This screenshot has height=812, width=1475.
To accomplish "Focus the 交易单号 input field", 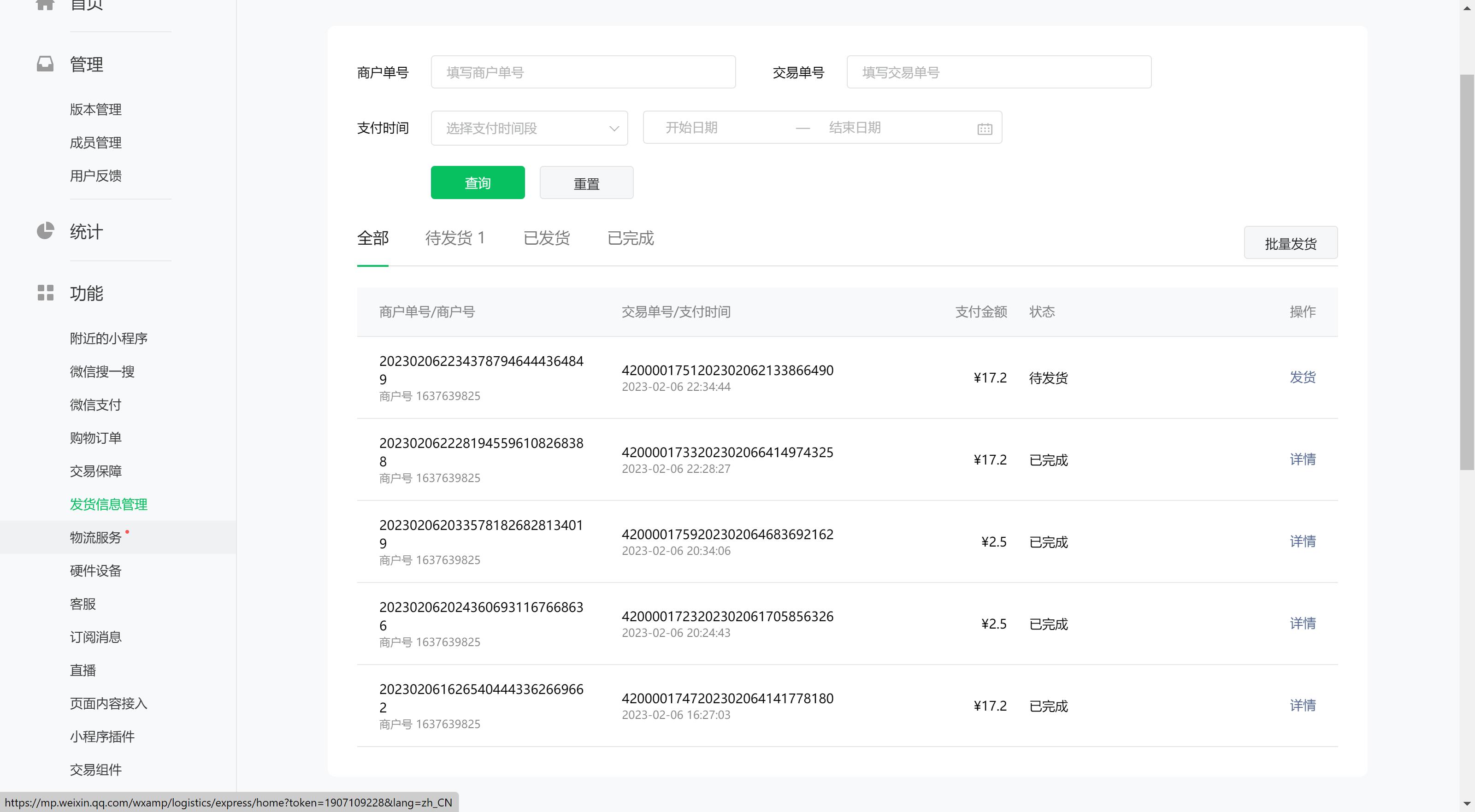I will 998,72.
